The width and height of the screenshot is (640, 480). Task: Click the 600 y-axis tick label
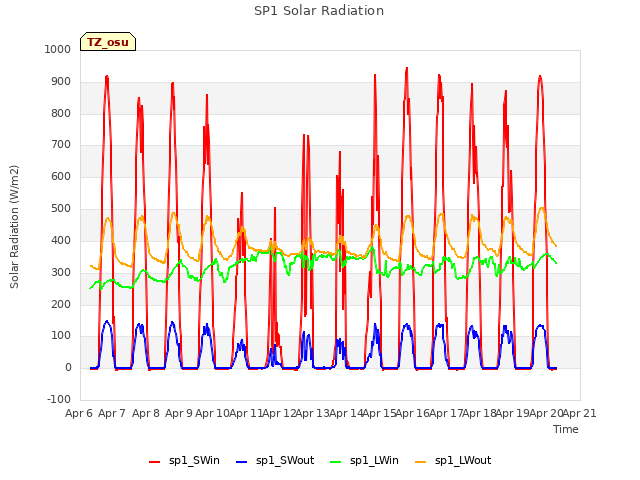(x=61, y=176)
